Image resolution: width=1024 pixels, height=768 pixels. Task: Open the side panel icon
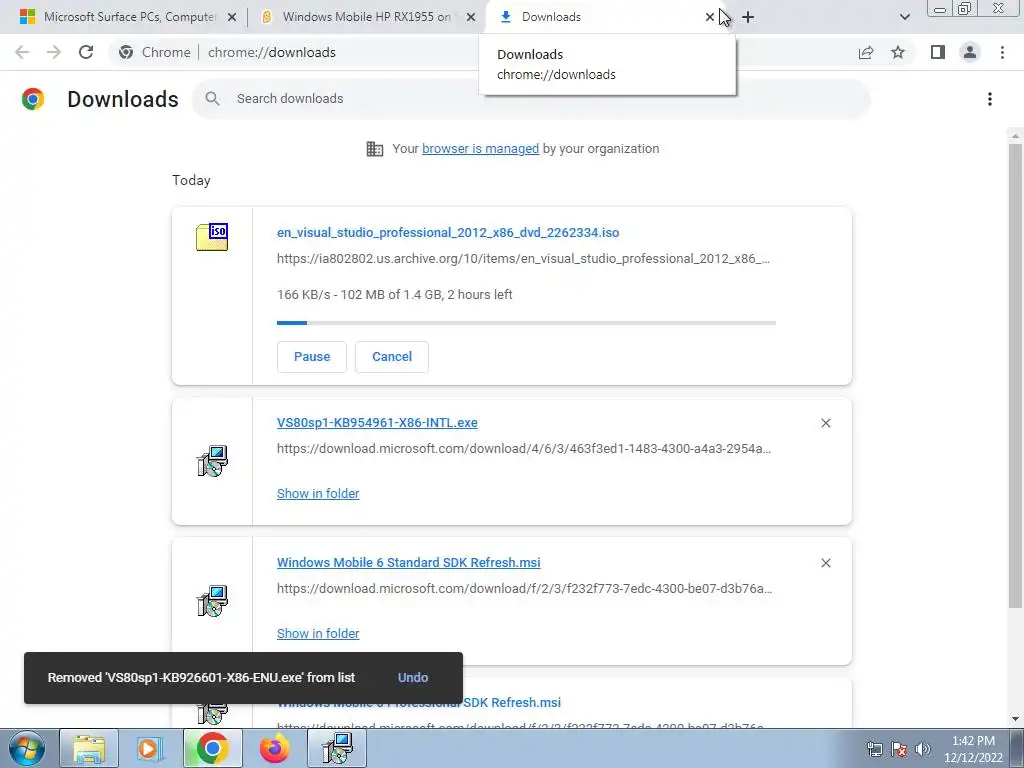938,52
